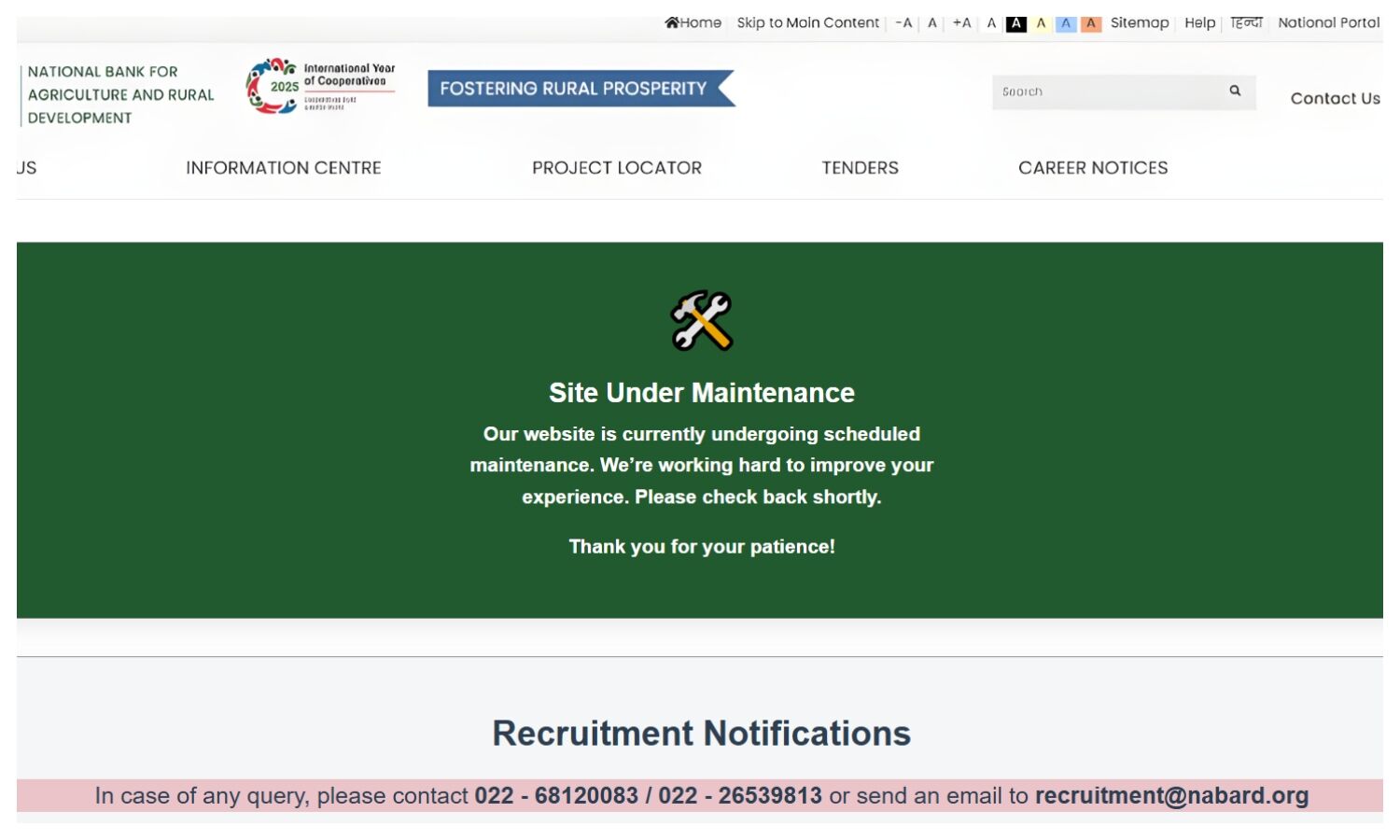The width and height of the screenshot is (1400, 840).
Task: Click the Contact Us link
Action: [1335, 98]
